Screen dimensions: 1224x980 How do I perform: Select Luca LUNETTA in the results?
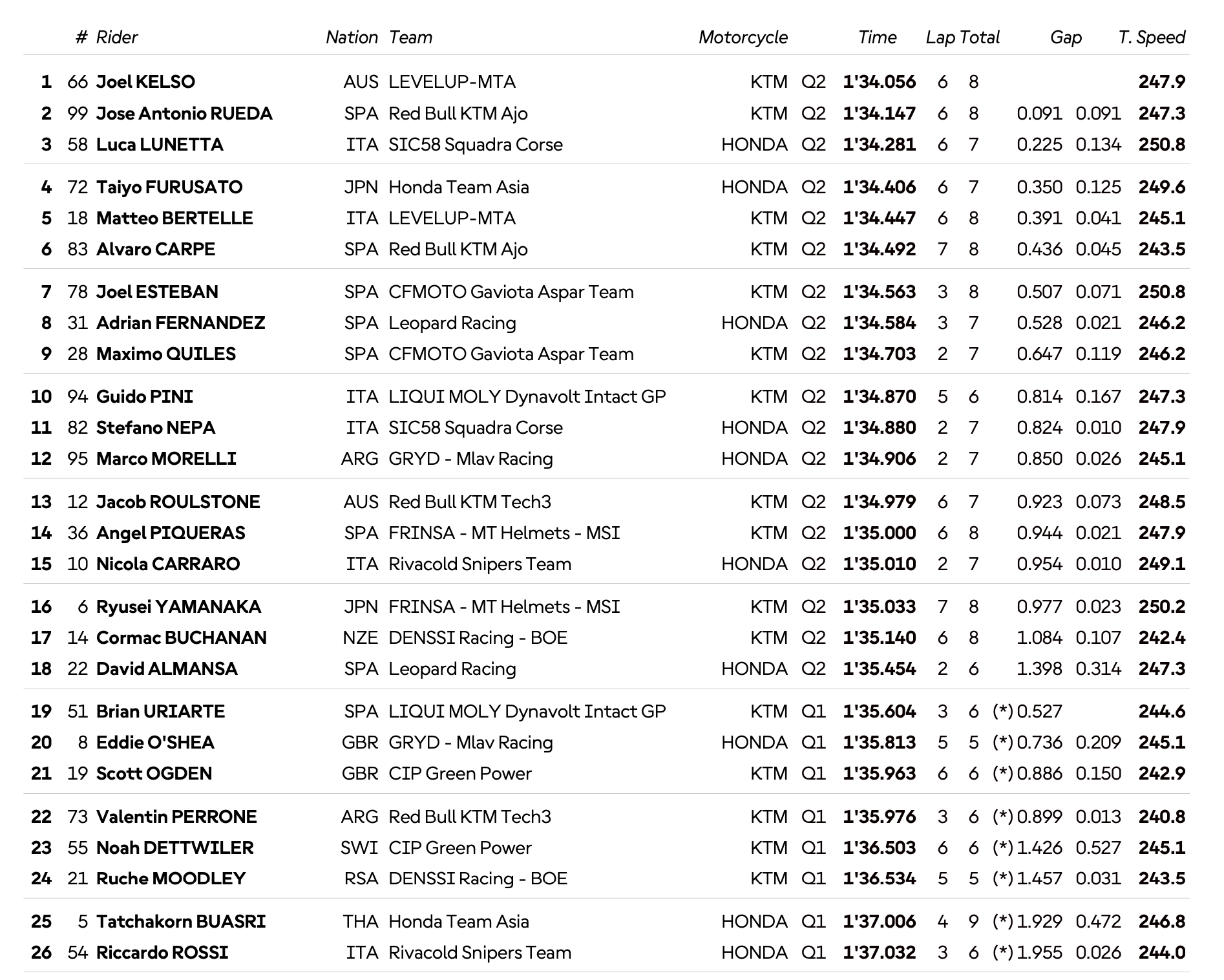coord(160,145)
